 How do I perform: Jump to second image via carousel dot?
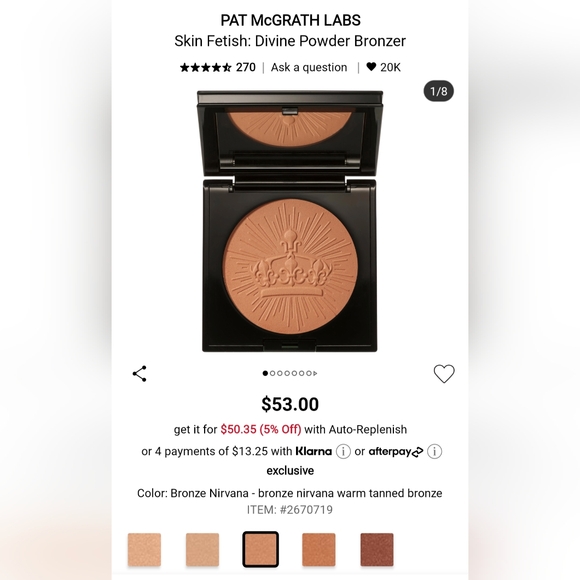pyautogui.click(x=273, y=373)
